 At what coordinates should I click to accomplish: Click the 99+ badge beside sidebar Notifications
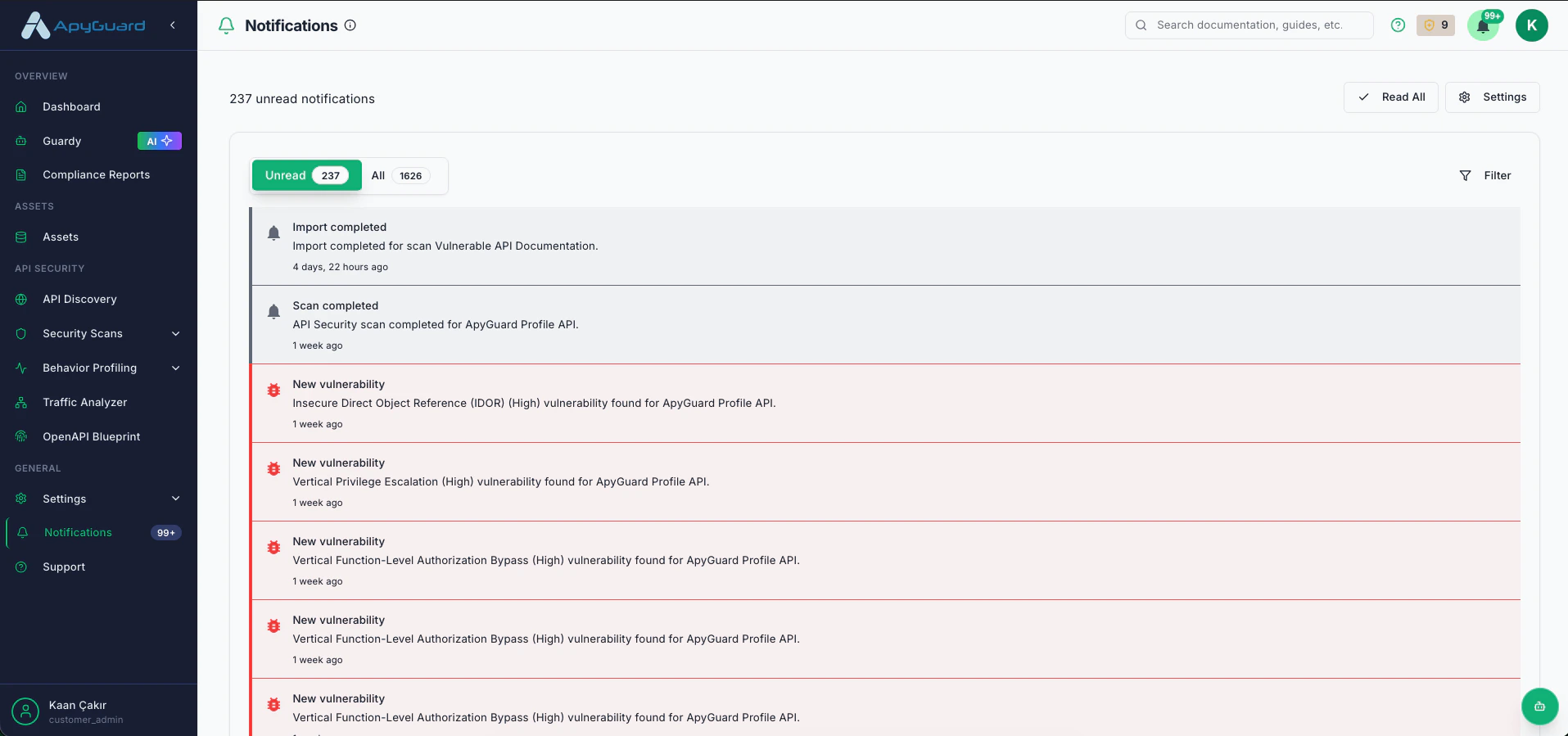[166, 533]
